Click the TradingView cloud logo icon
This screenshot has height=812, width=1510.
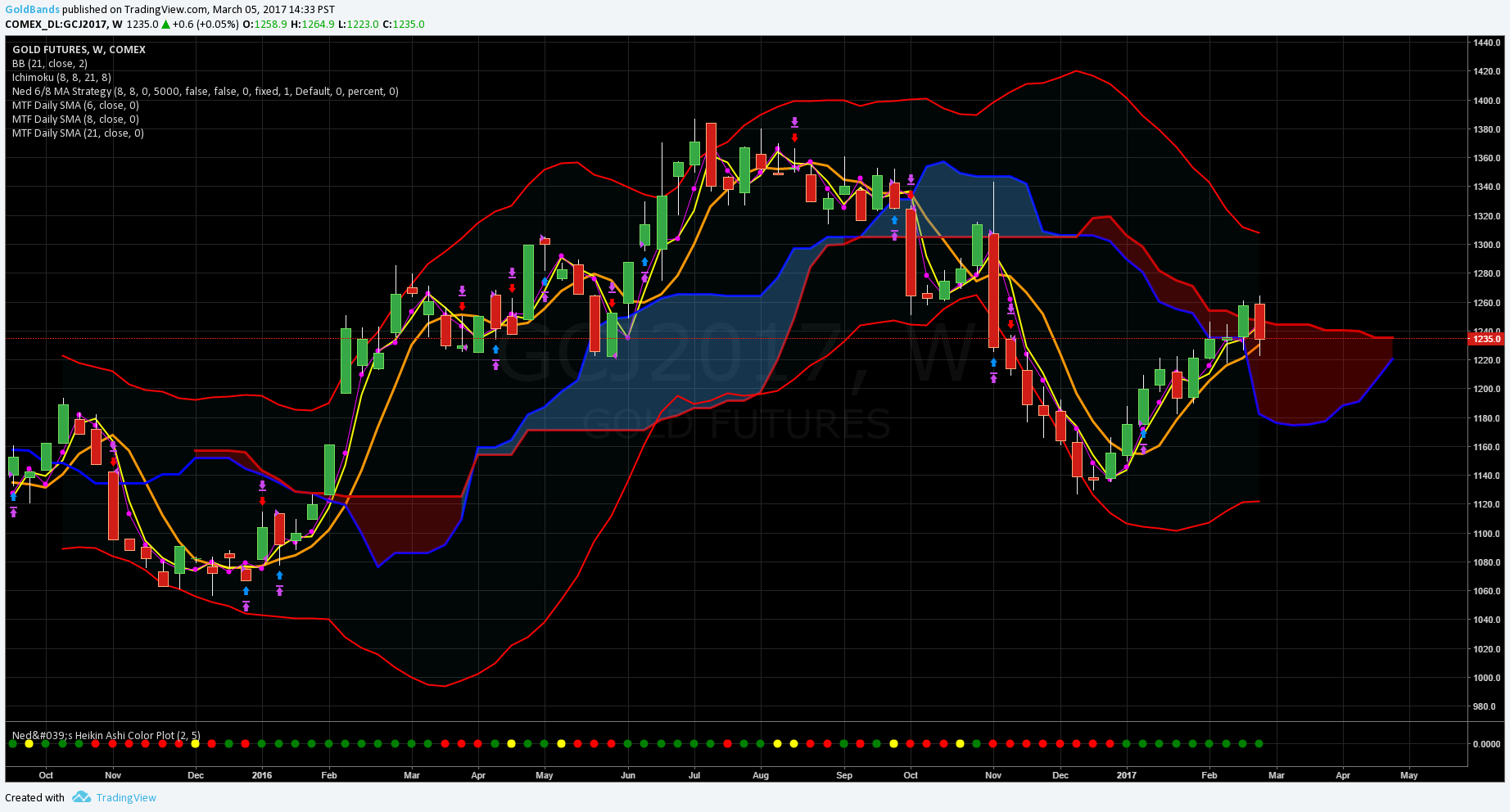(x=81, y=797)
